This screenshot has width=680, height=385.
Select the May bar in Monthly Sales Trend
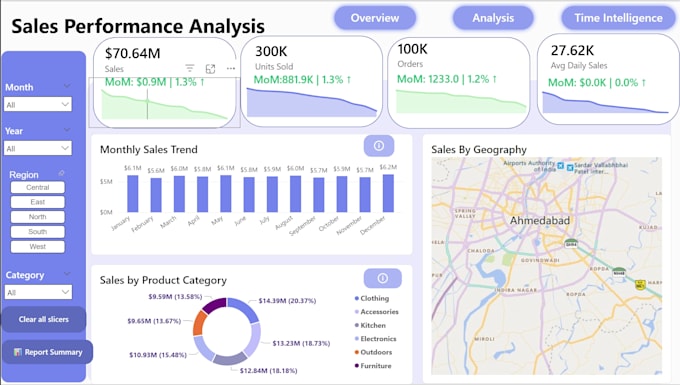tap(226, 194)
